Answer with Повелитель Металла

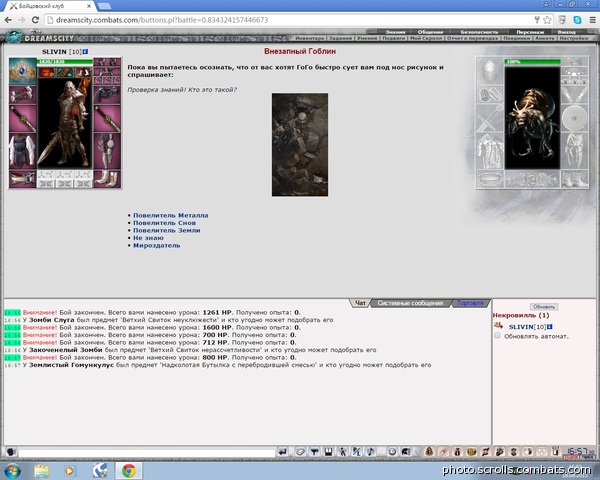point(171,216)
